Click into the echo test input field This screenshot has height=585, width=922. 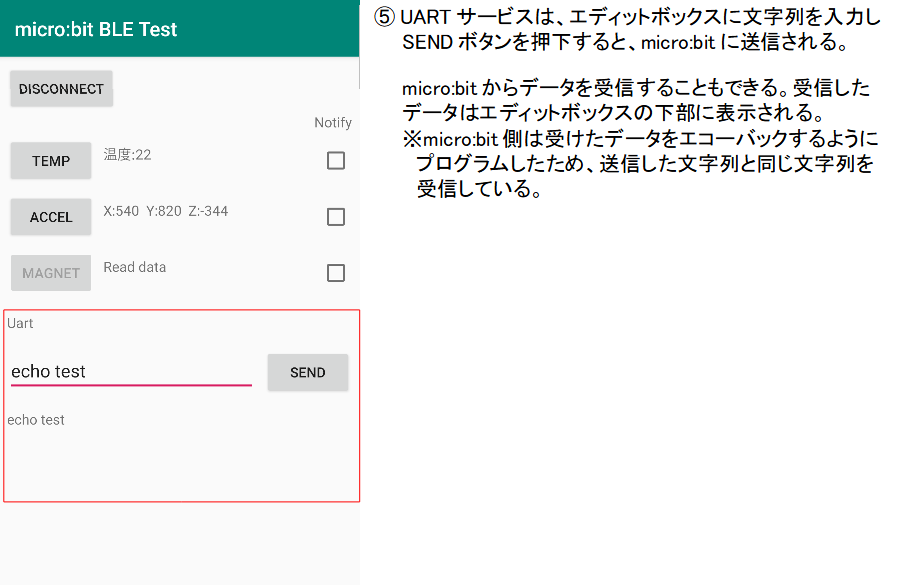click(x=130, y=370)
